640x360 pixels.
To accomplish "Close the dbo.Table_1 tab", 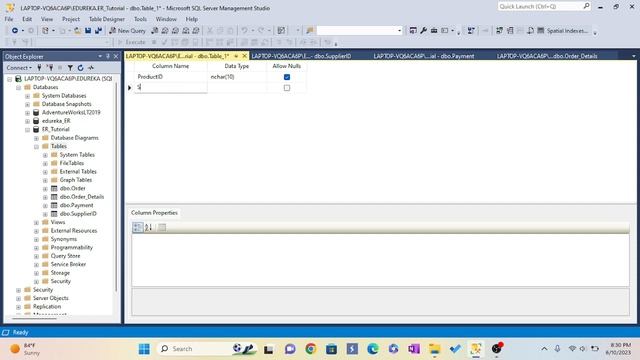I will tap(244, 56).
